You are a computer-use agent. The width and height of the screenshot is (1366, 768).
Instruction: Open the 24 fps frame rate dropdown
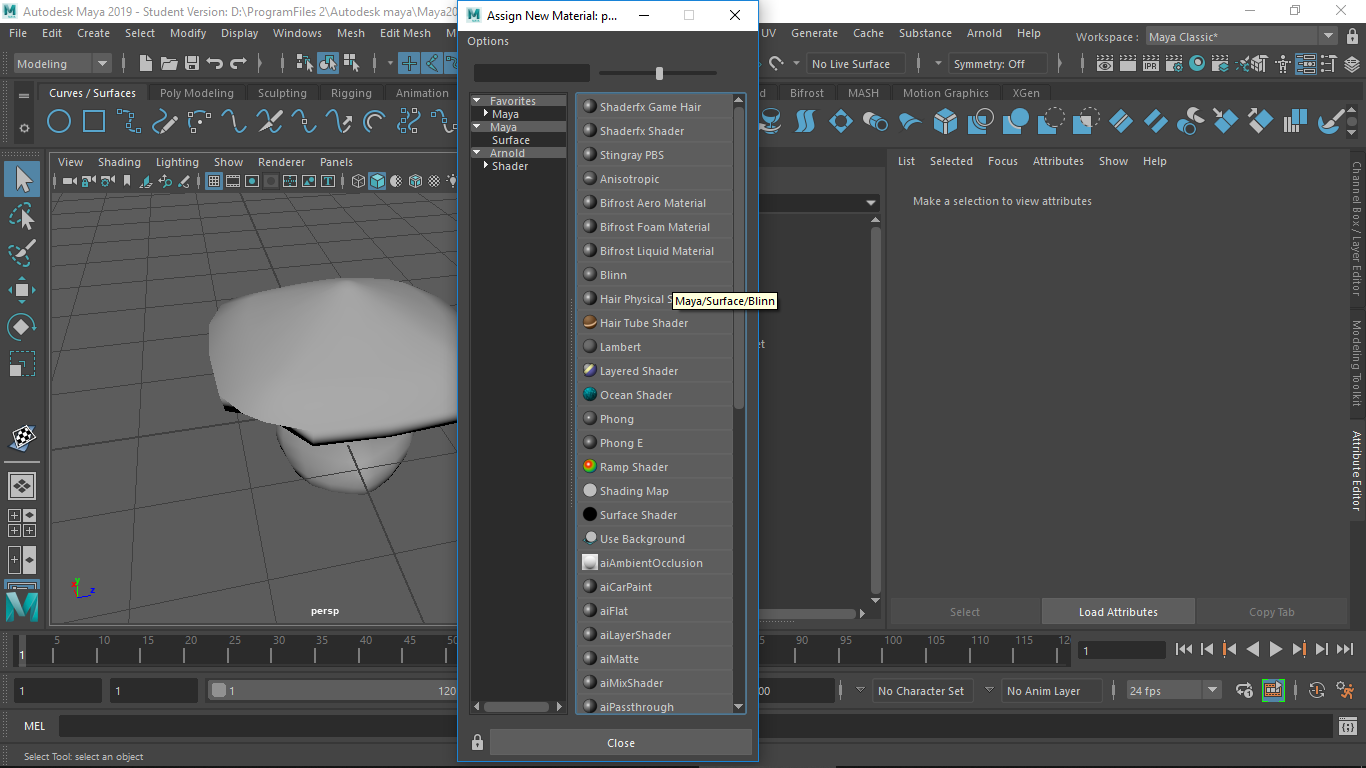point(1173,690)
